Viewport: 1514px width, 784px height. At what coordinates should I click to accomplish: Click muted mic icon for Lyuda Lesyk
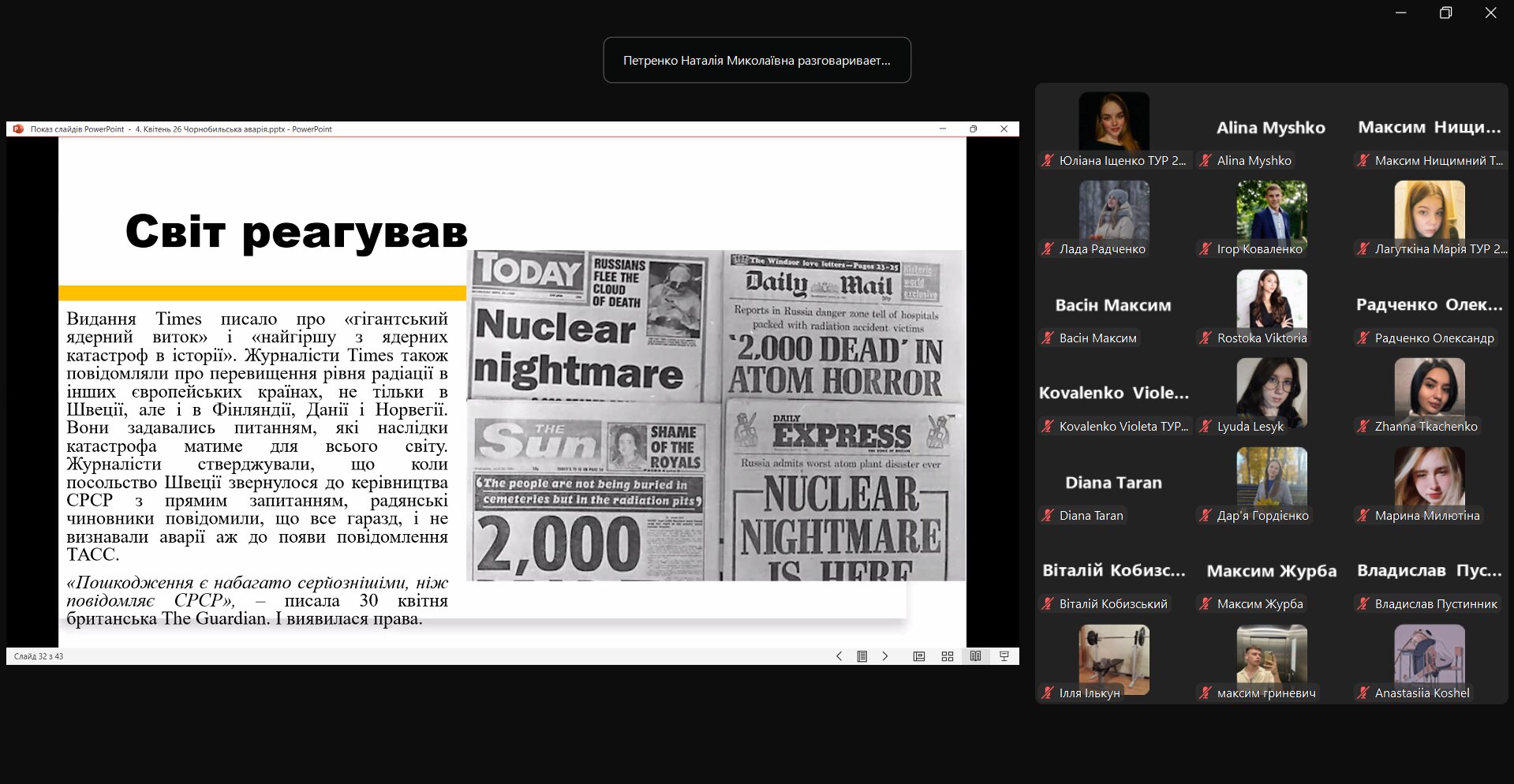(1206, 426)
